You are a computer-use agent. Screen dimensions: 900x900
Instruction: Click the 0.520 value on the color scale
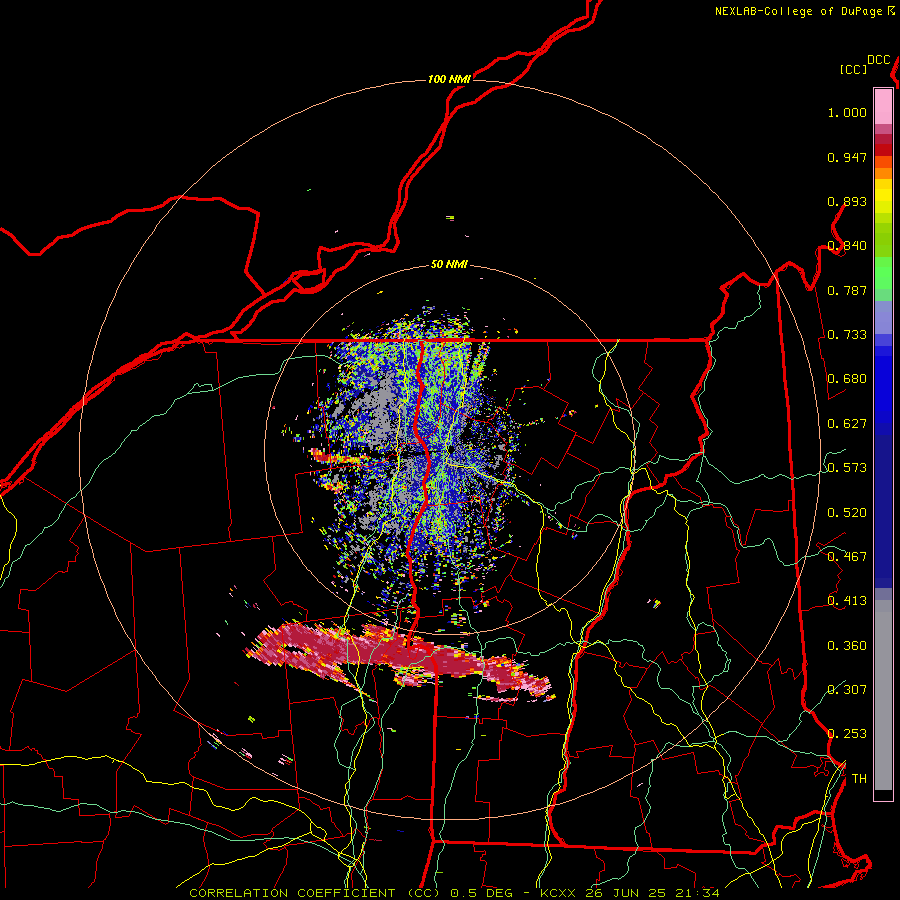pos(847,512)
